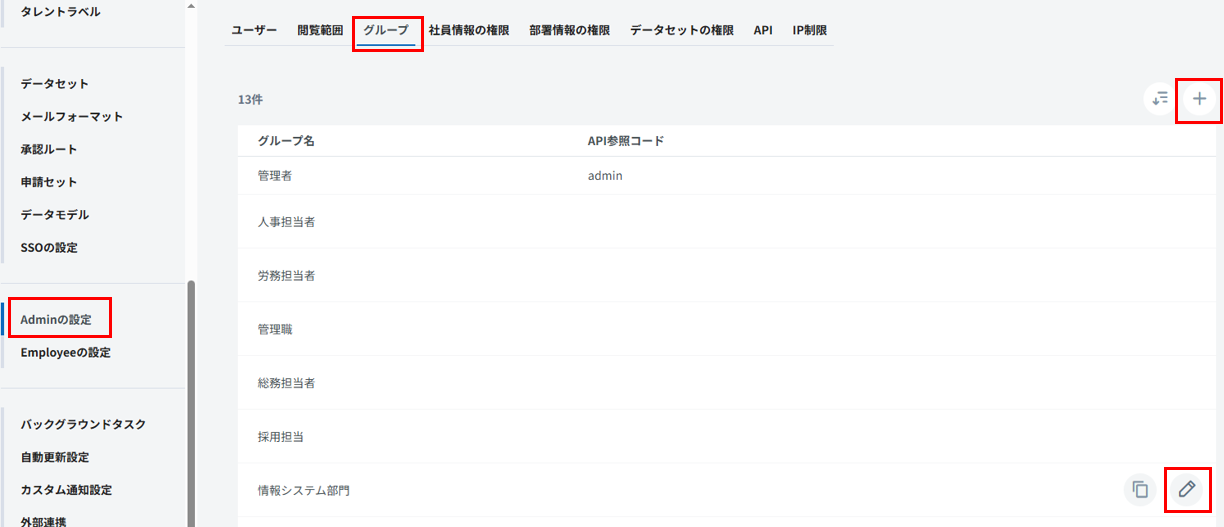Click the sort order icon
Screen dimensions: 1224x527
[x=1160, y=99]
